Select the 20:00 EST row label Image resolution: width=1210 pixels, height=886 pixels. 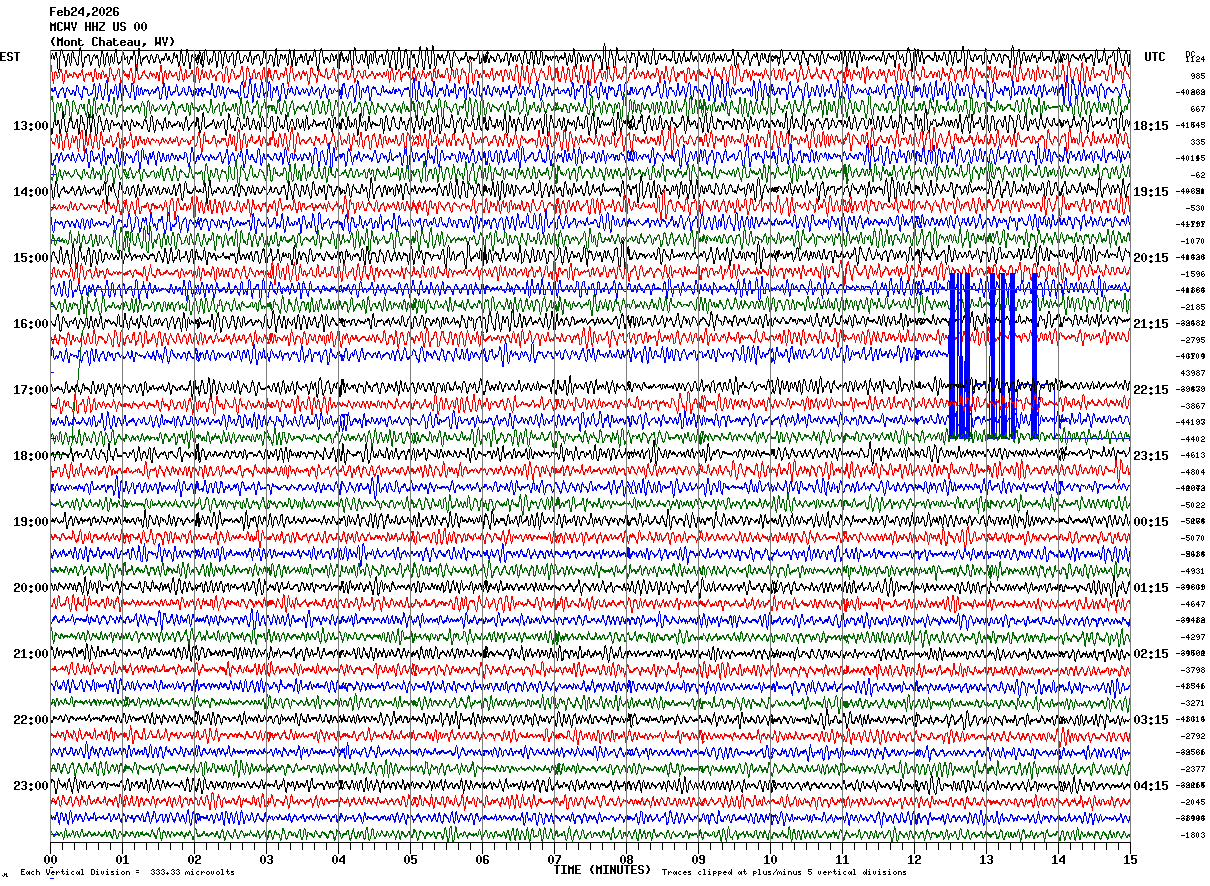coord(31,588)
